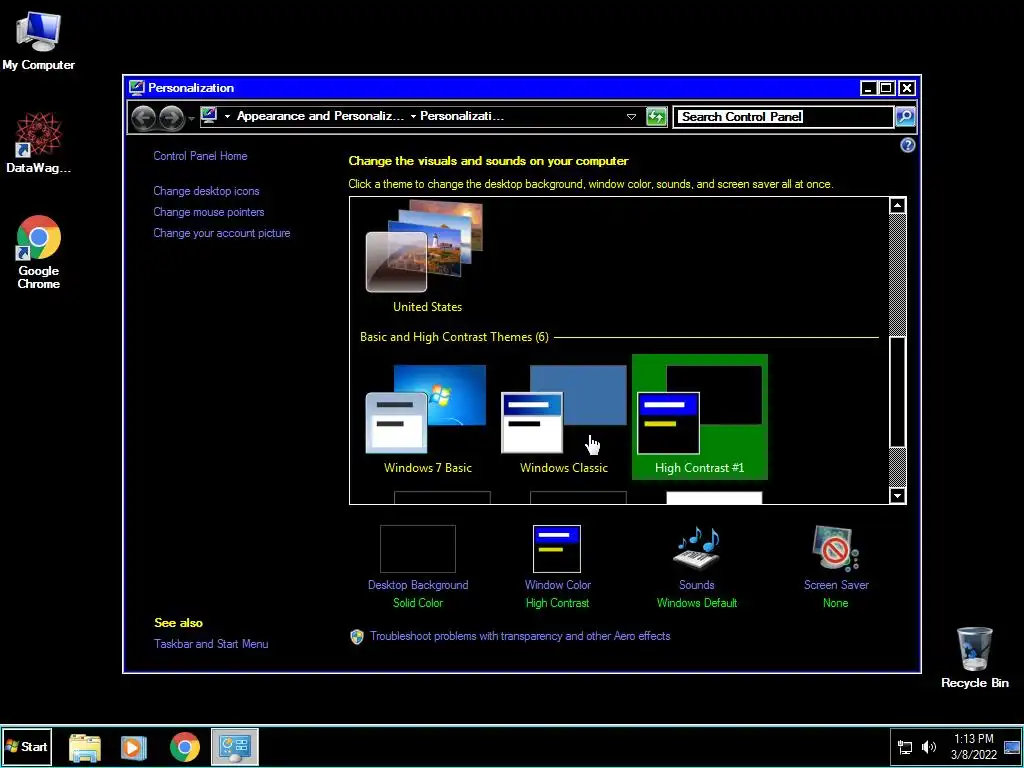Click the search magnifier button
Screen dimensions: 1024x768
point(905,117)
